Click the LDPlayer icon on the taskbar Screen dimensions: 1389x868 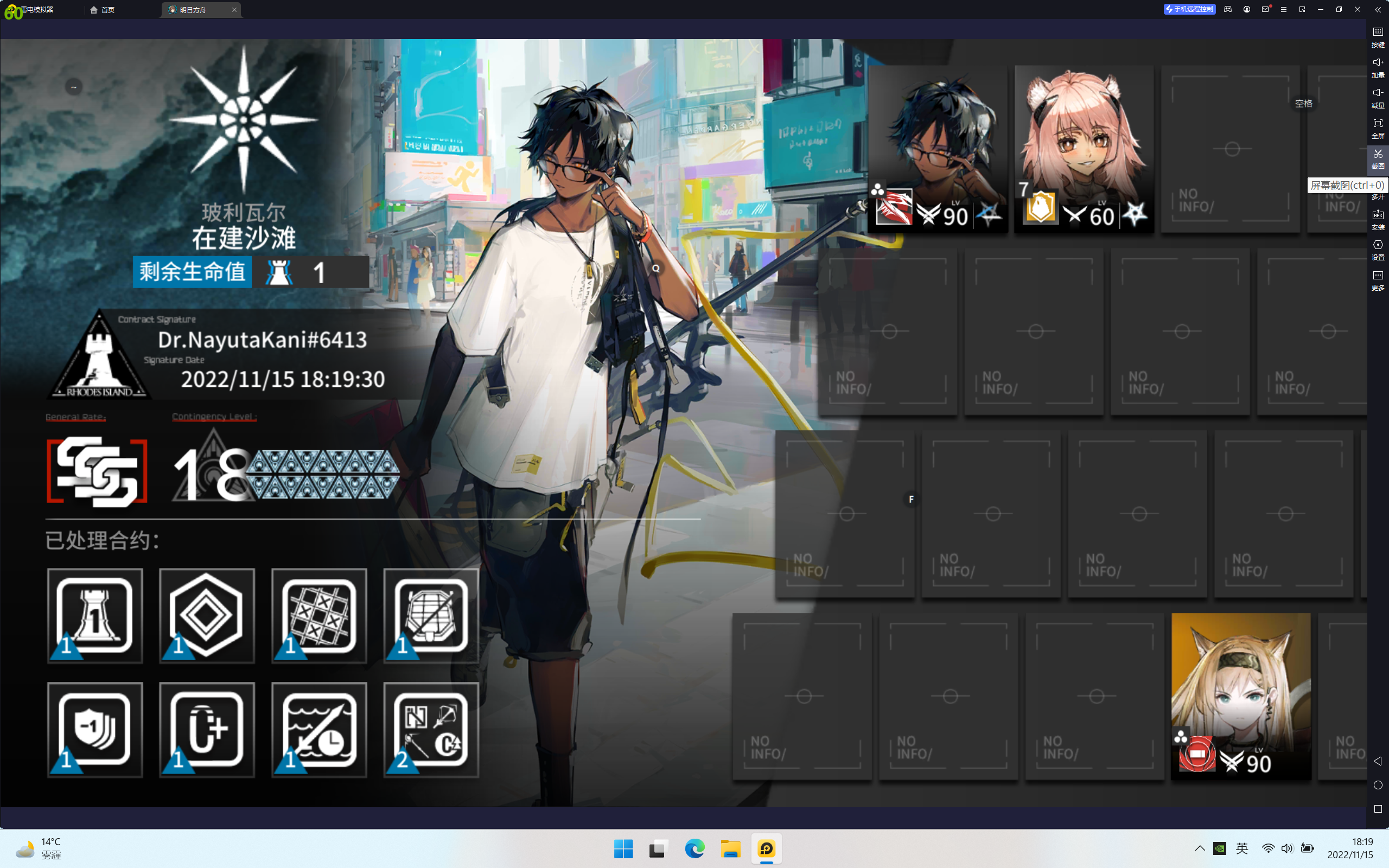pos(766,848)
